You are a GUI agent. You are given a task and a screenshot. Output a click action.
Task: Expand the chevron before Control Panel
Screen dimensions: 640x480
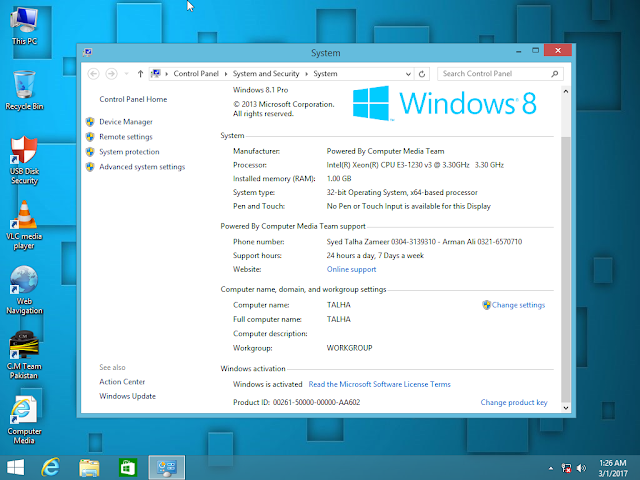pos(167,74)
